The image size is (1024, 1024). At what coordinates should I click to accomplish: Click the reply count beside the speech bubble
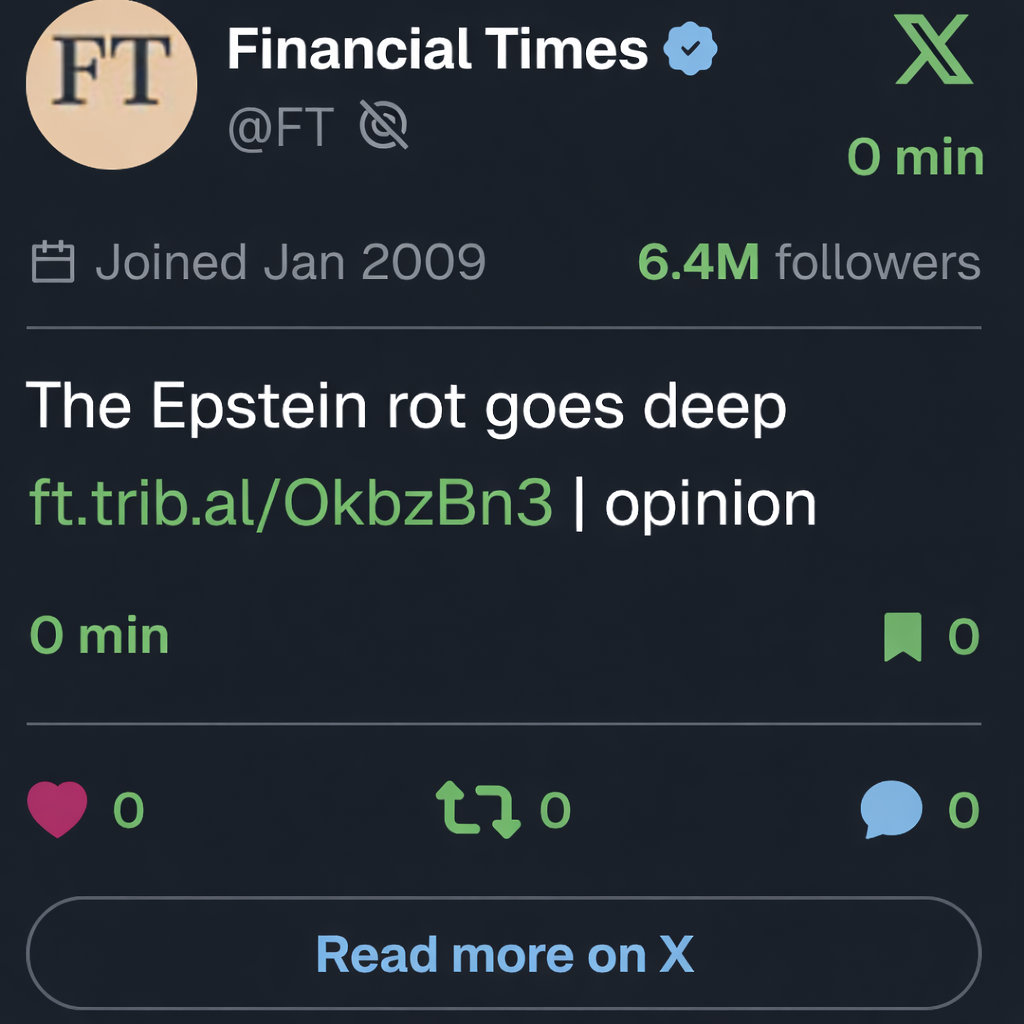963,810
